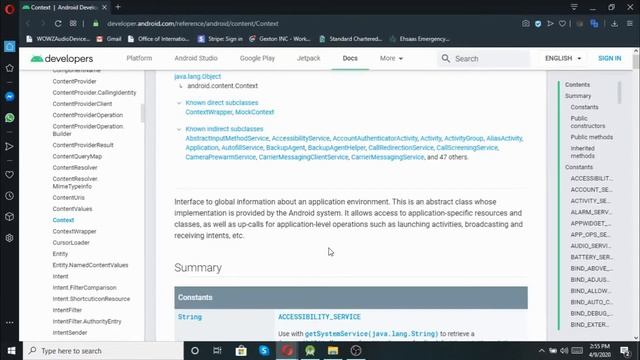Select Intent in left navigation
The image size is (640, 360).
(60, 276)
